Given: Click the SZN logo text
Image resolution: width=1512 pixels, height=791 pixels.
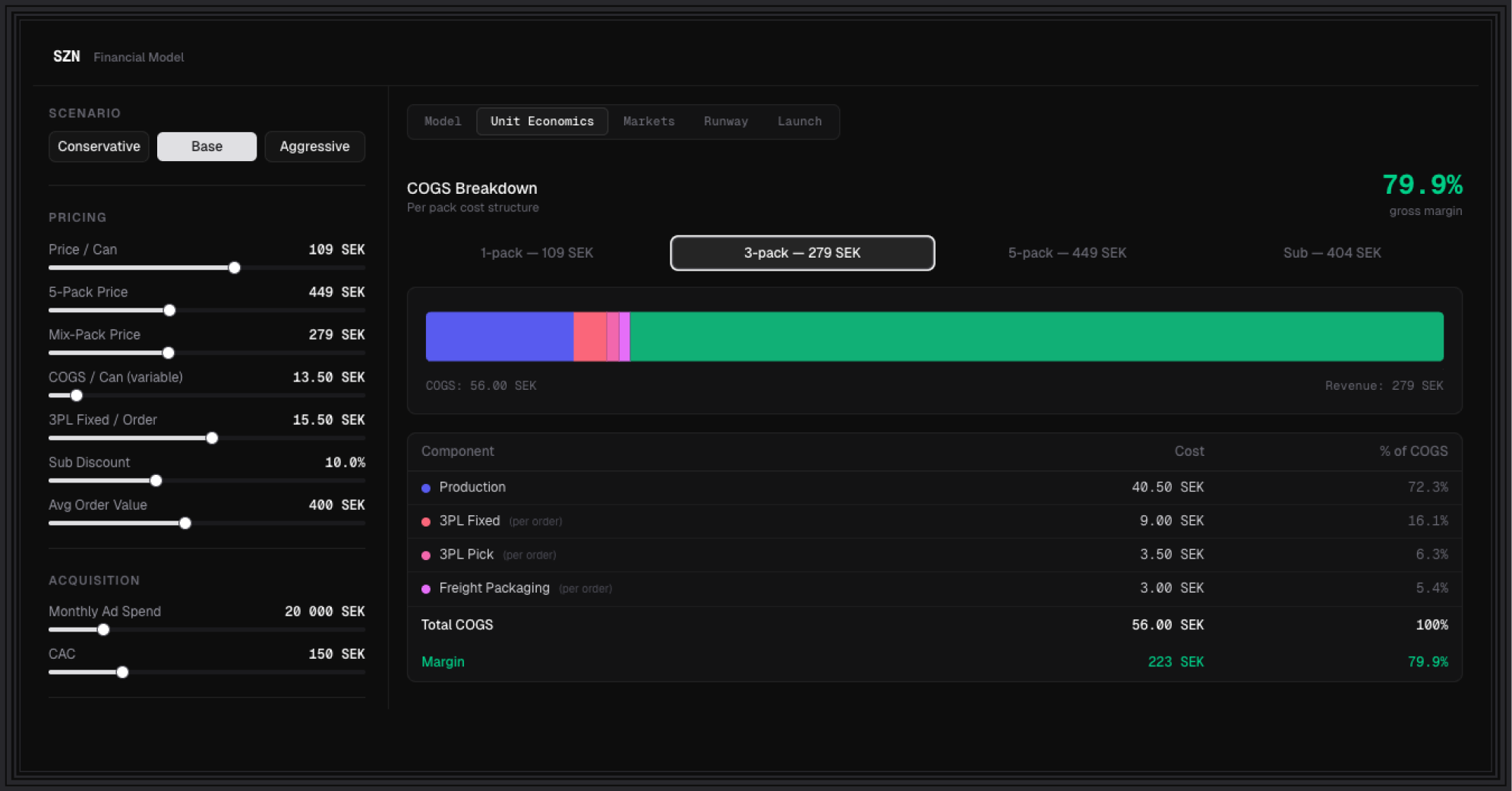Looking at the screenshot, I should (66, 57).
